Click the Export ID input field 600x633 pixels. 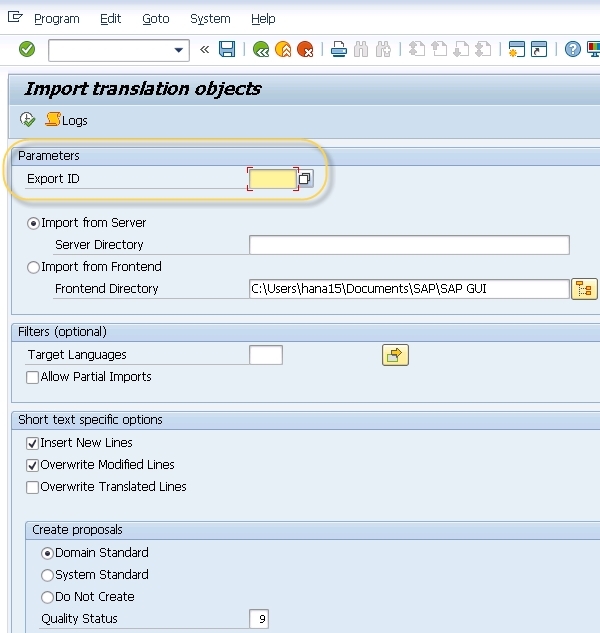pyautogui.click(x=273, y=179)
